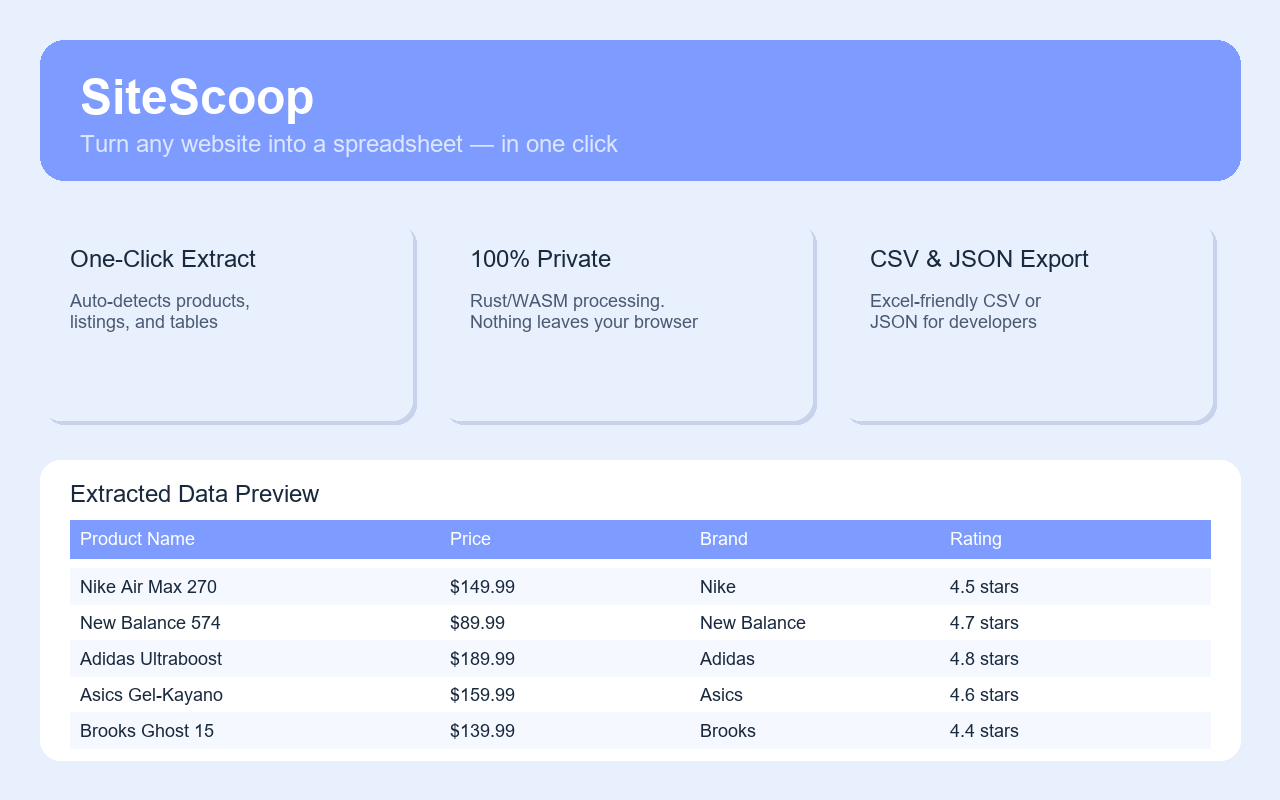
Task: Select the Rating column header
Action: coord(975,539)
